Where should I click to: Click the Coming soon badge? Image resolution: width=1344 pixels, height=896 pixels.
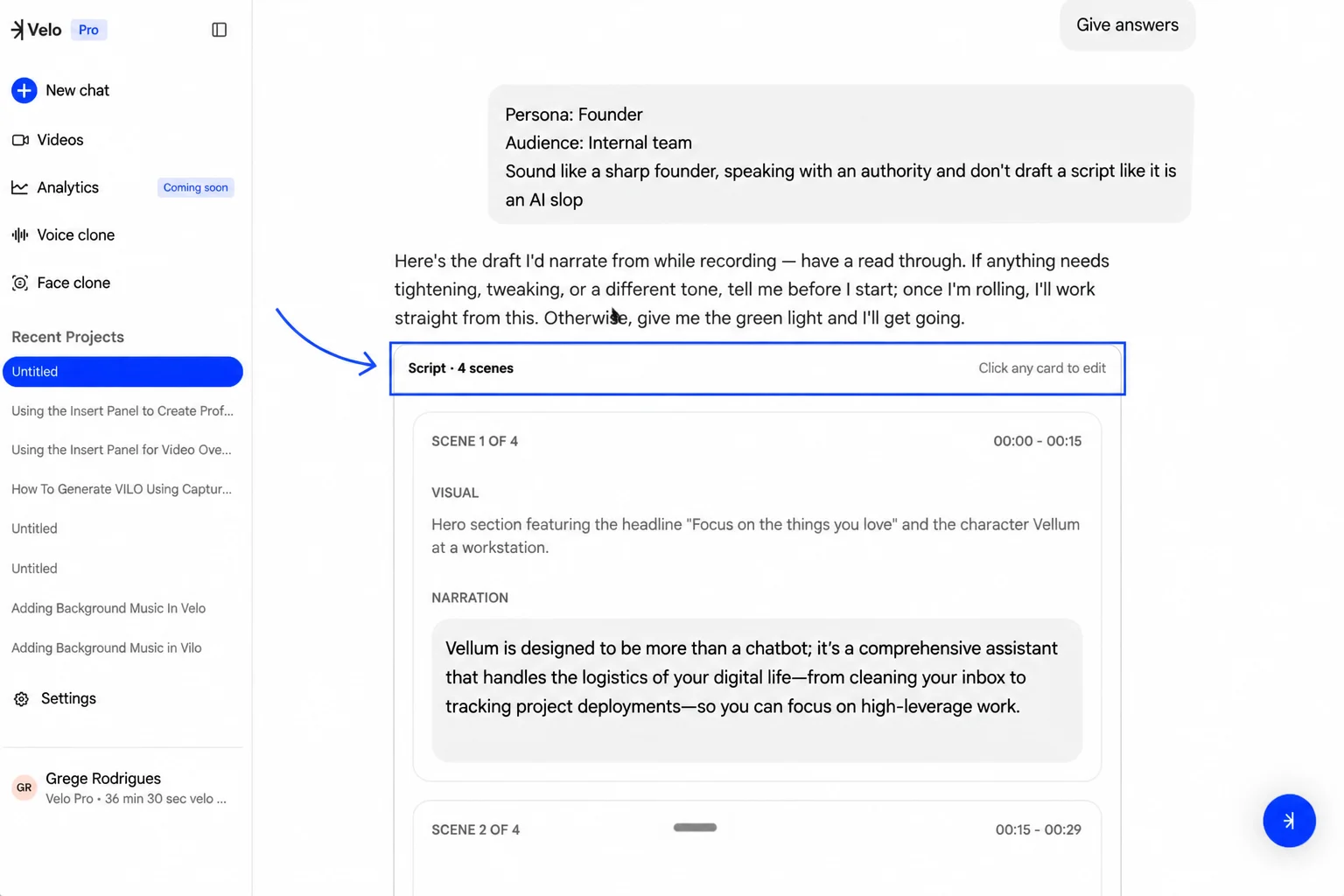coord(195,187)
